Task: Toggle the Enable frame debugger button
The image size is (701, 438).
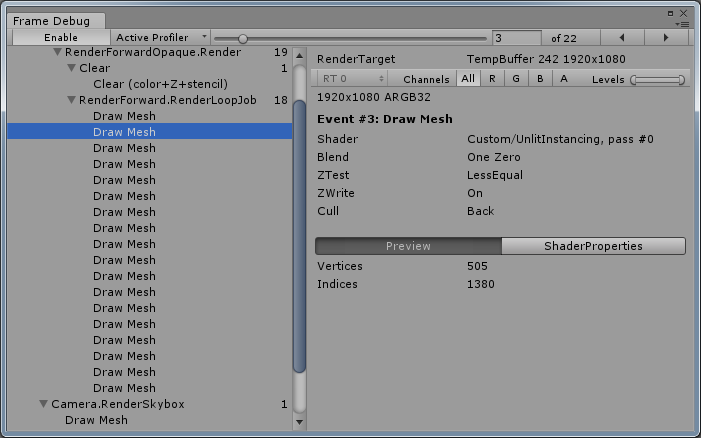Action: (x=60, y=37)
